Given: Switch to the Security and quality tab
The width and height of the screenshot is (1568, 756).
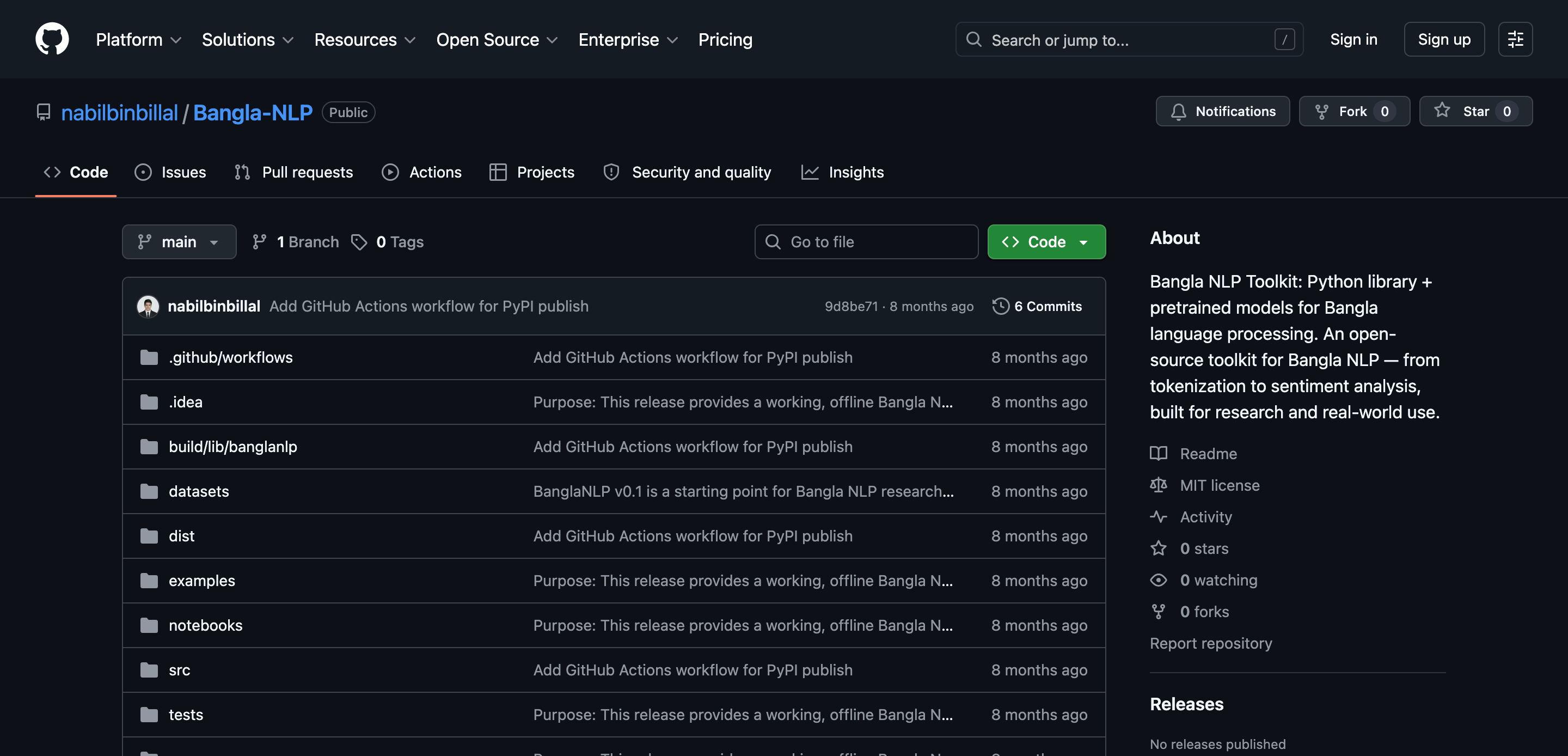Looking at the screenshot, I should point(687,173).
